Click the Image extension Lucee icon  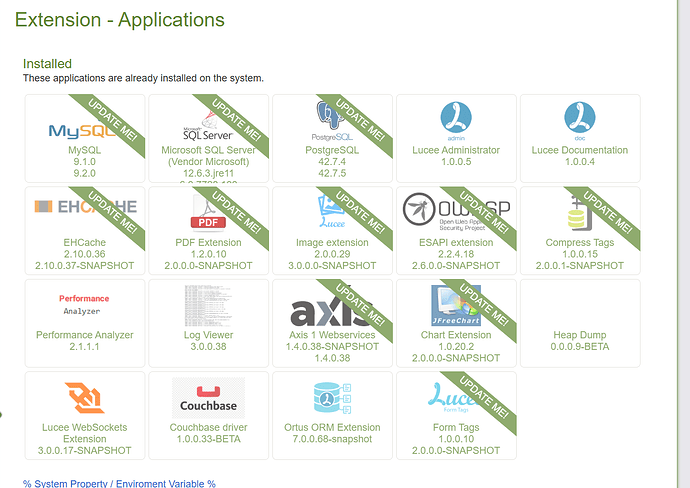[x=332, y=211]
